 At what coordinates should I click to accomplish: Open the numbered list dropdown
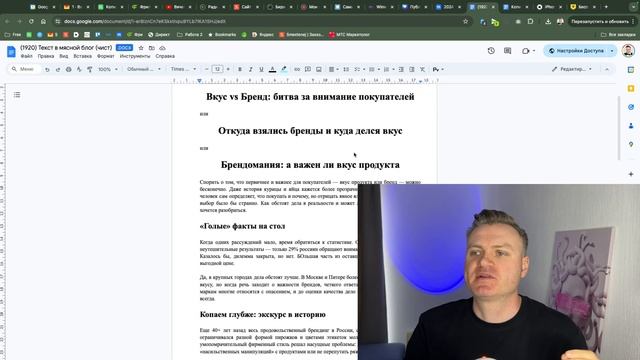point(389,69)
